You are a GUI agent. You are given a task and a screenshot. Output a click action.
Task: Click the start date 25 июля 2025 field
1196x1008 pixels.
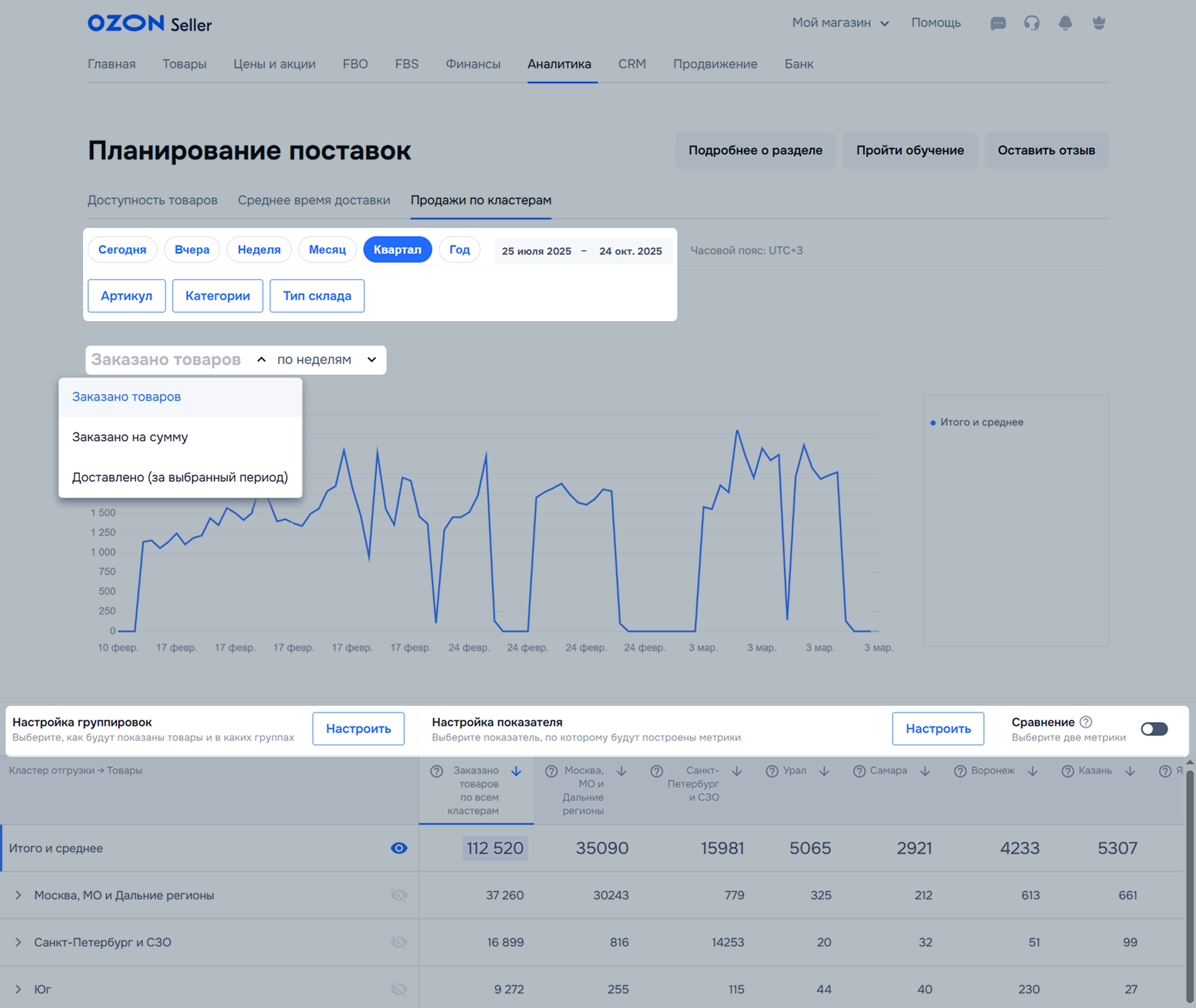point(536,251)
